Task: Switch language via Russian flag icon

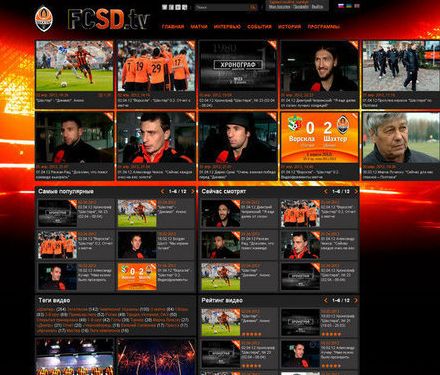Action: pos(341,6)
